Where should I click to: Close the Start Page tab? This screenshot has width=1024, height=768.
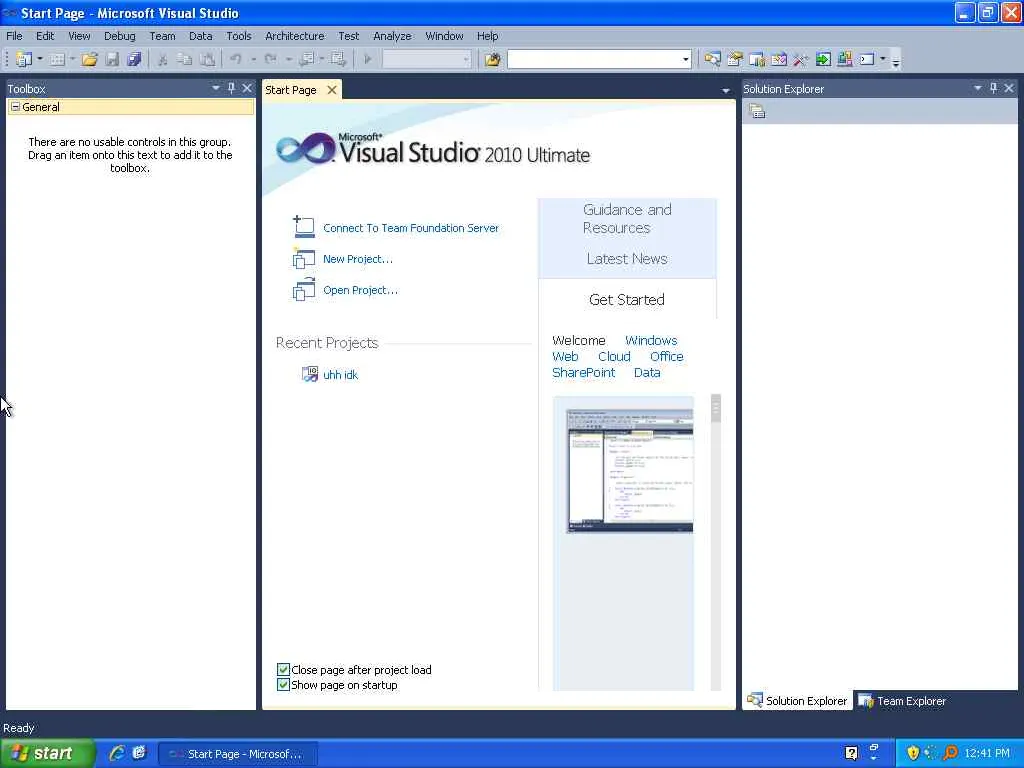tap(332, 90)
